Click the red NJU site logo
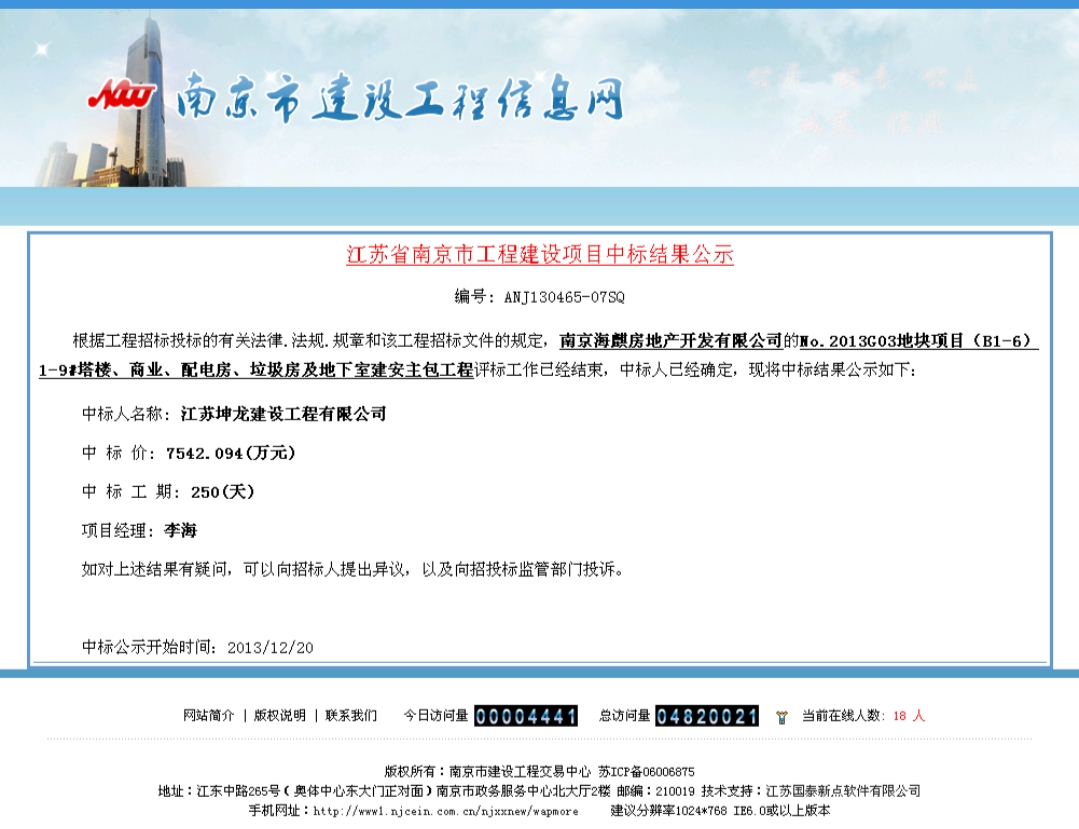This screenshot has width=1079, height=829. (122, 95)
